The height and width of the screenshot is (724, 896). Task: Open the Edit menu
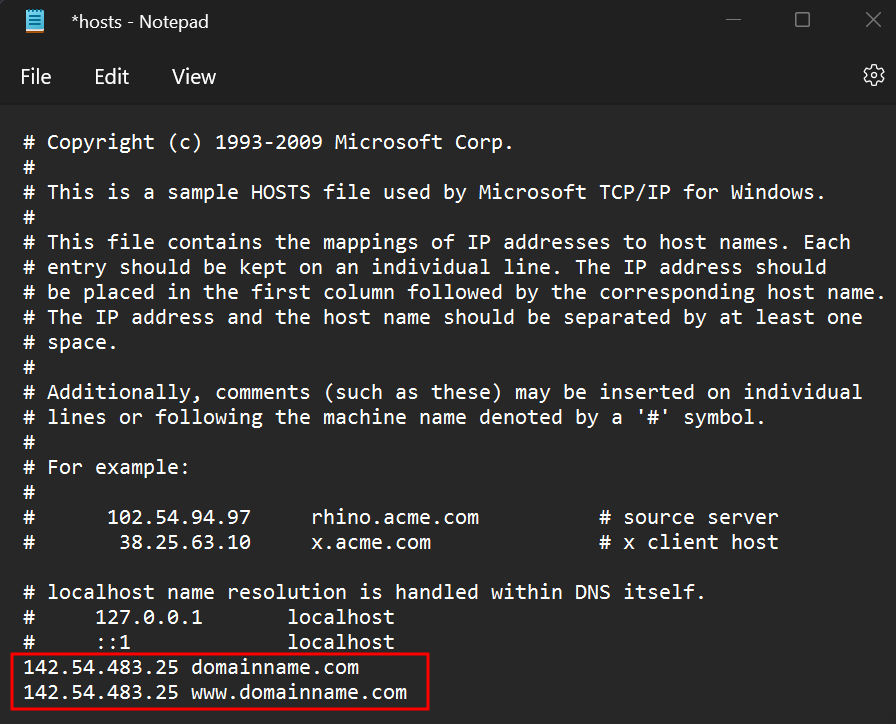[112, 77]
